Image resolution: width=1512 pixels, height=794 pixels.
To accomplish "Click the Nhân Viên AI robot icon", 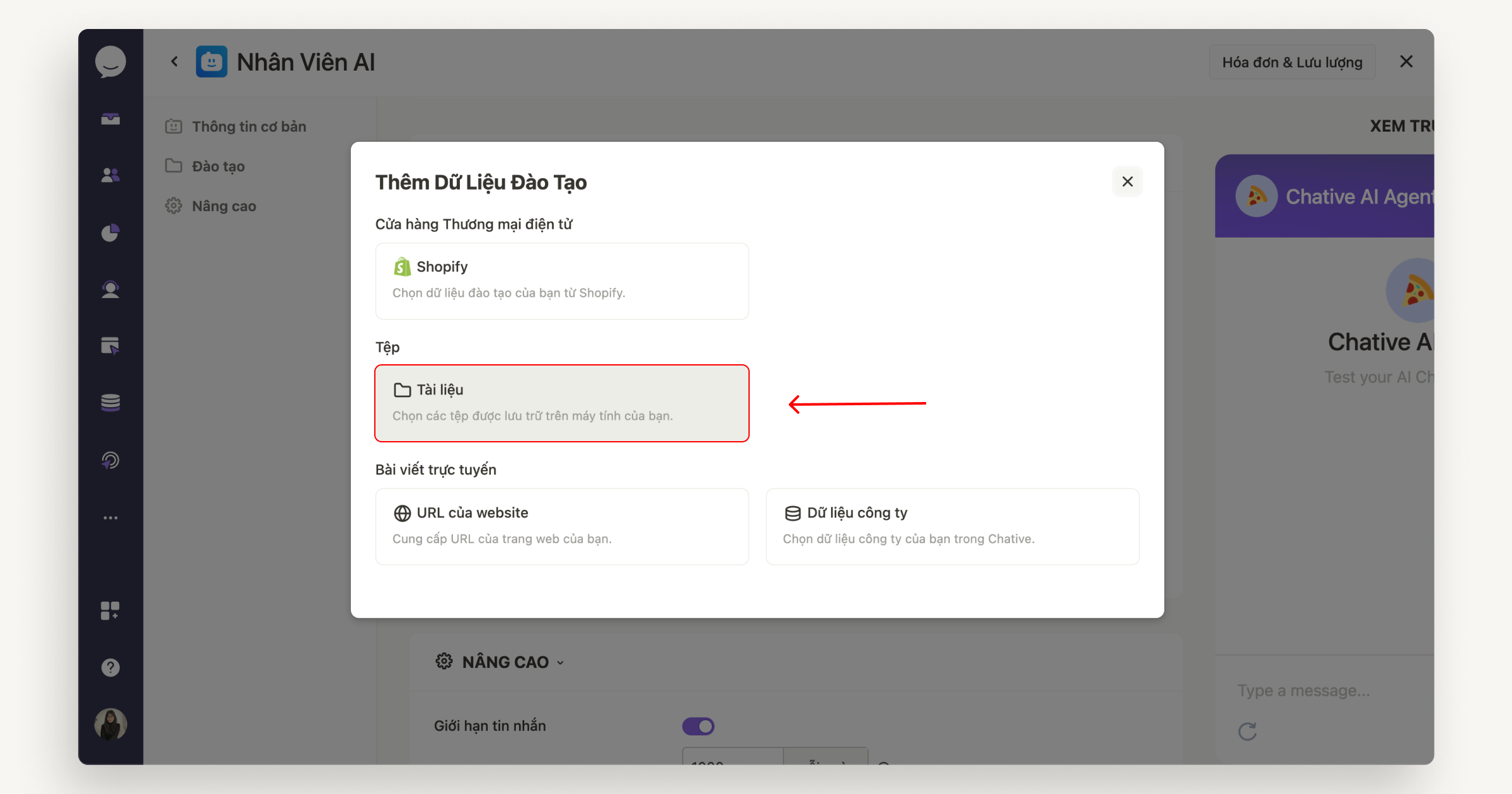I will pyautogui.click(x=212, y=62).
